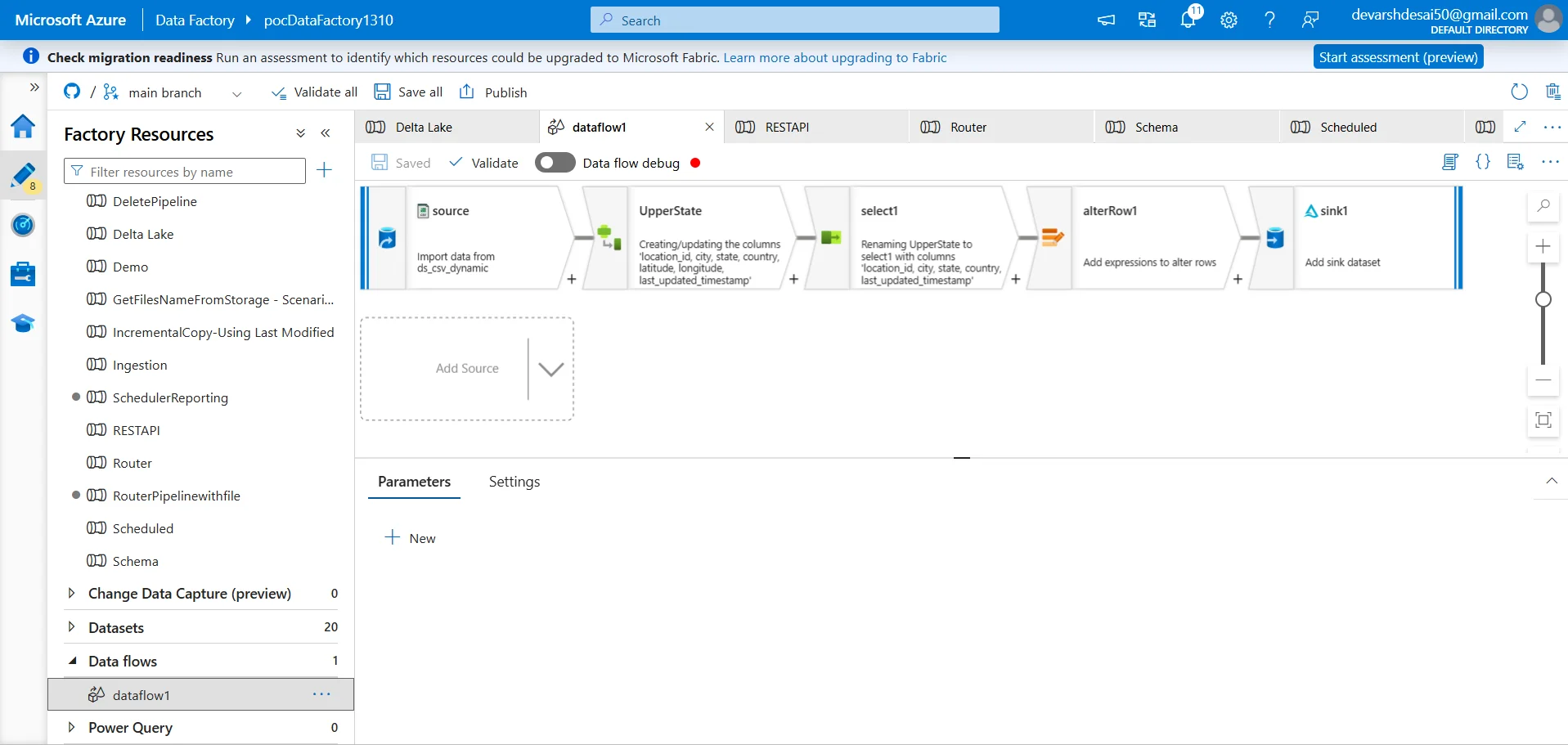
Task: Switch to the Settings tab
Action: tap(514, 482)
